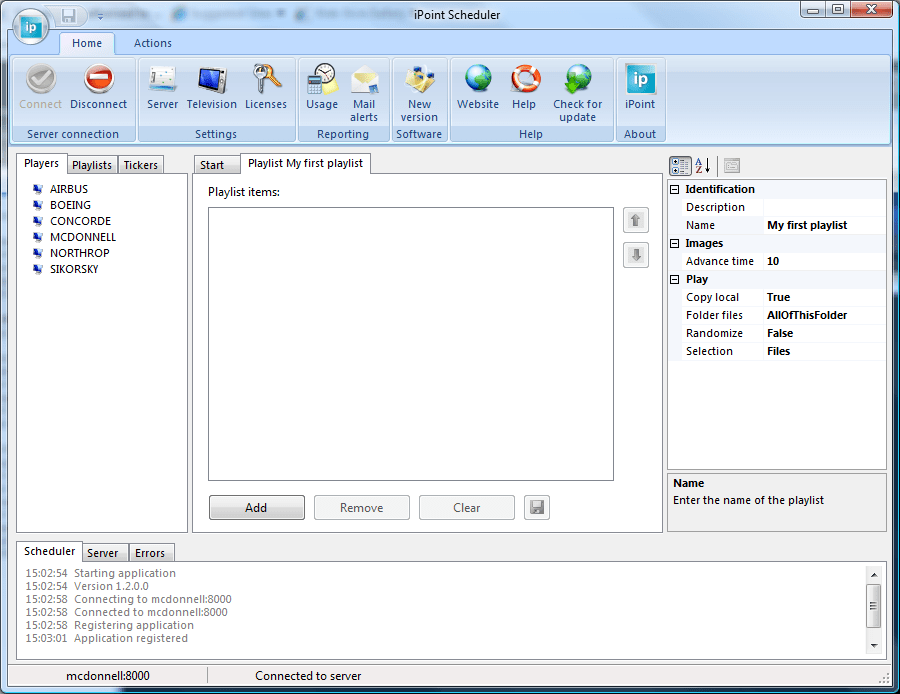Switch to the Actions ribbon tab
This screenshot has width=900, height=694.
click(153, 43)
